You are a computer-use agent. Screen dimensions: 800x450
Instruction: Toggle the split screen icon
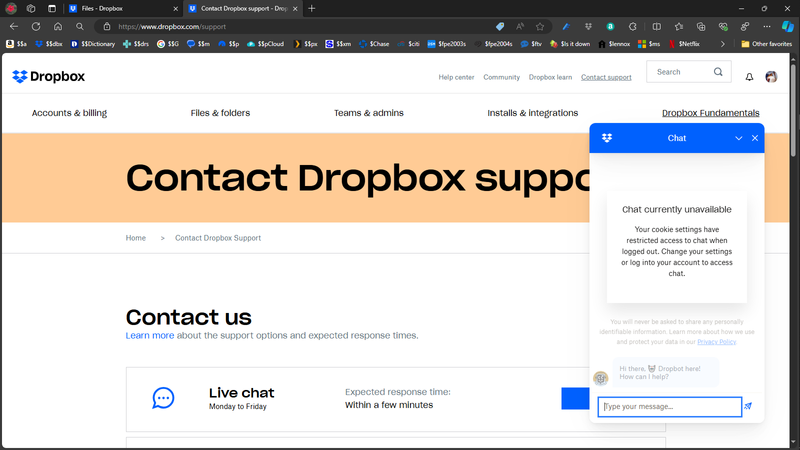(657, 27)
